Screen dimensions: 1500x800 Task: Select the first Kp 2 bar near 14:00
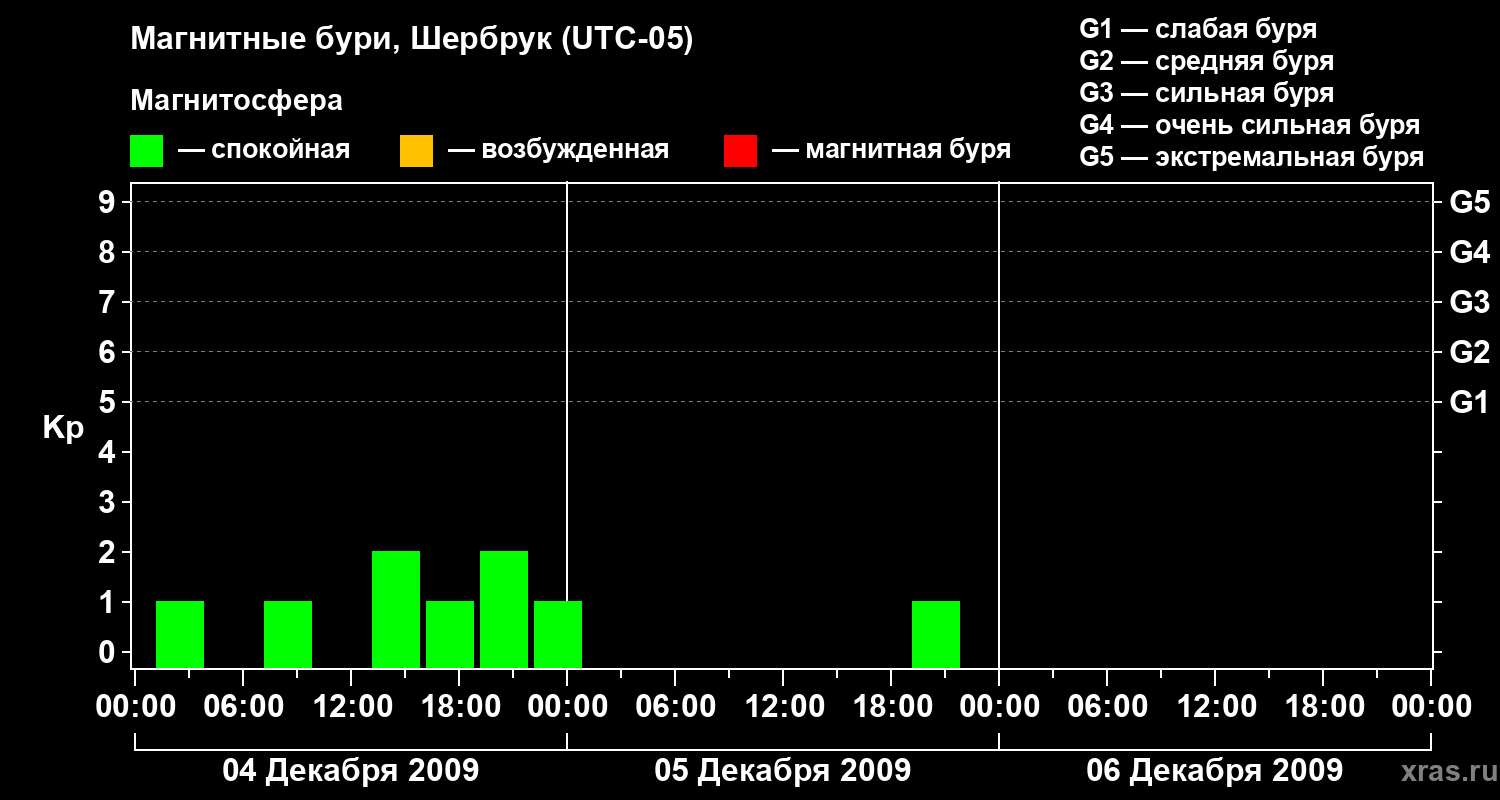[396, 609]
